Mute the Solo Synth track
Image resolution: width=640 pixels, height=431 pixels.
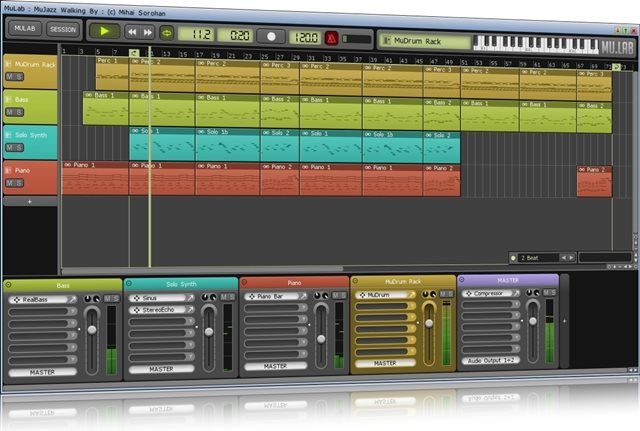pyautogui.click(x=9, y=147)
